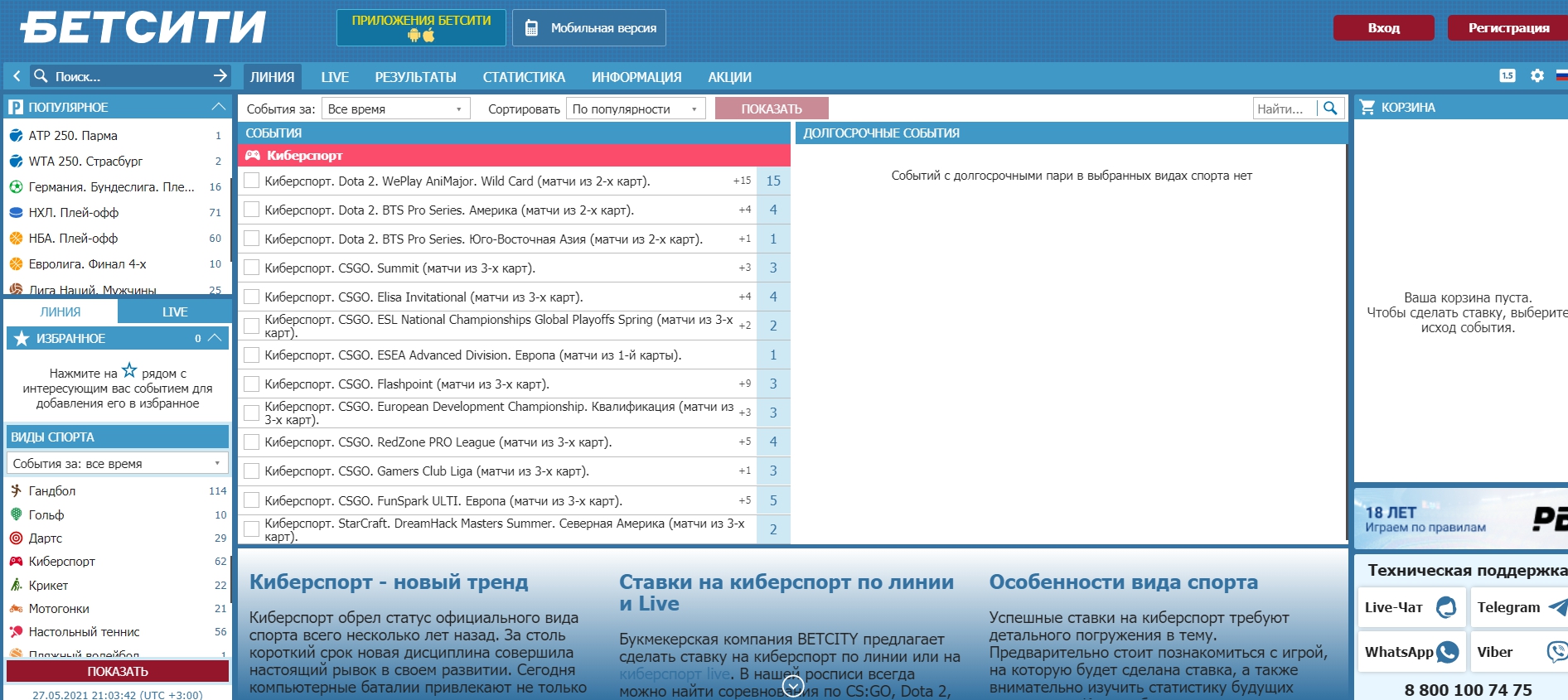Submit search with the right arrow icon
The image size is (1568, 700).
coord(220,76)
